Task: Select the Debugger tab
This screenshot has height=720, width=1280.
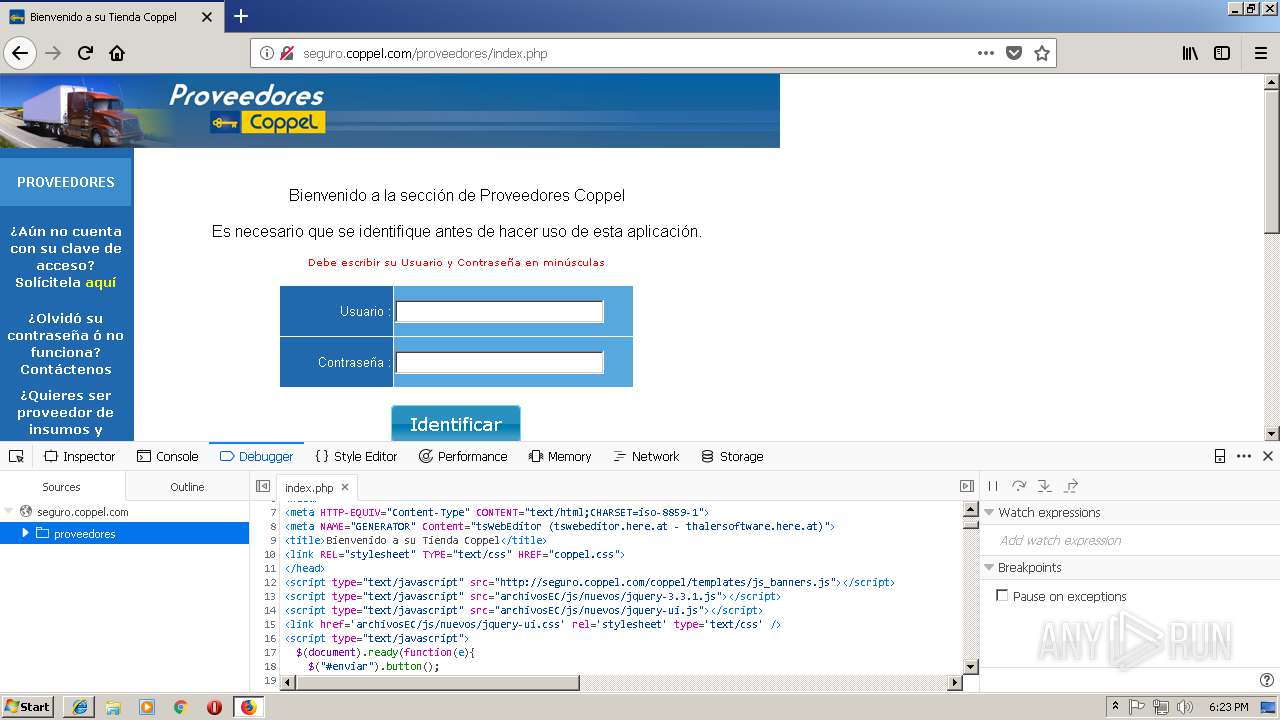Action: [x=256, y=456]
